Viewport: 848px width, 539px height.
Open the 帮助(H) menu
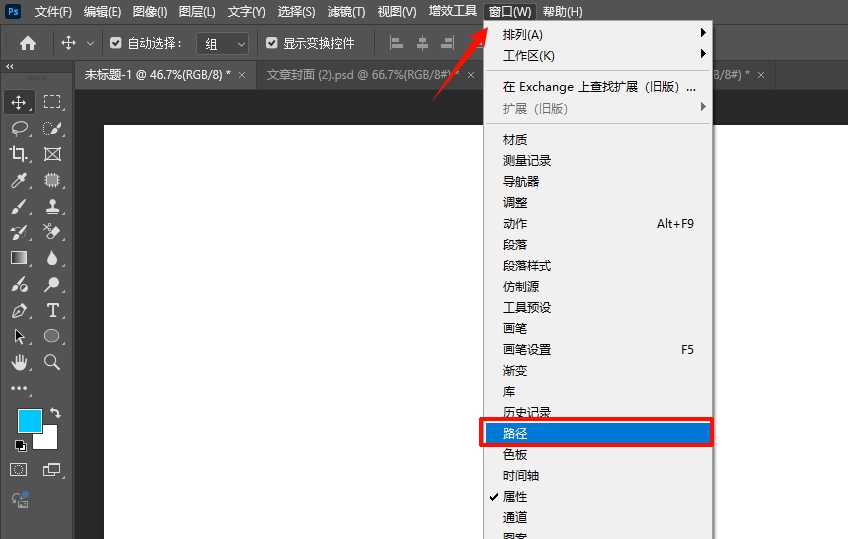pos(562,11)
